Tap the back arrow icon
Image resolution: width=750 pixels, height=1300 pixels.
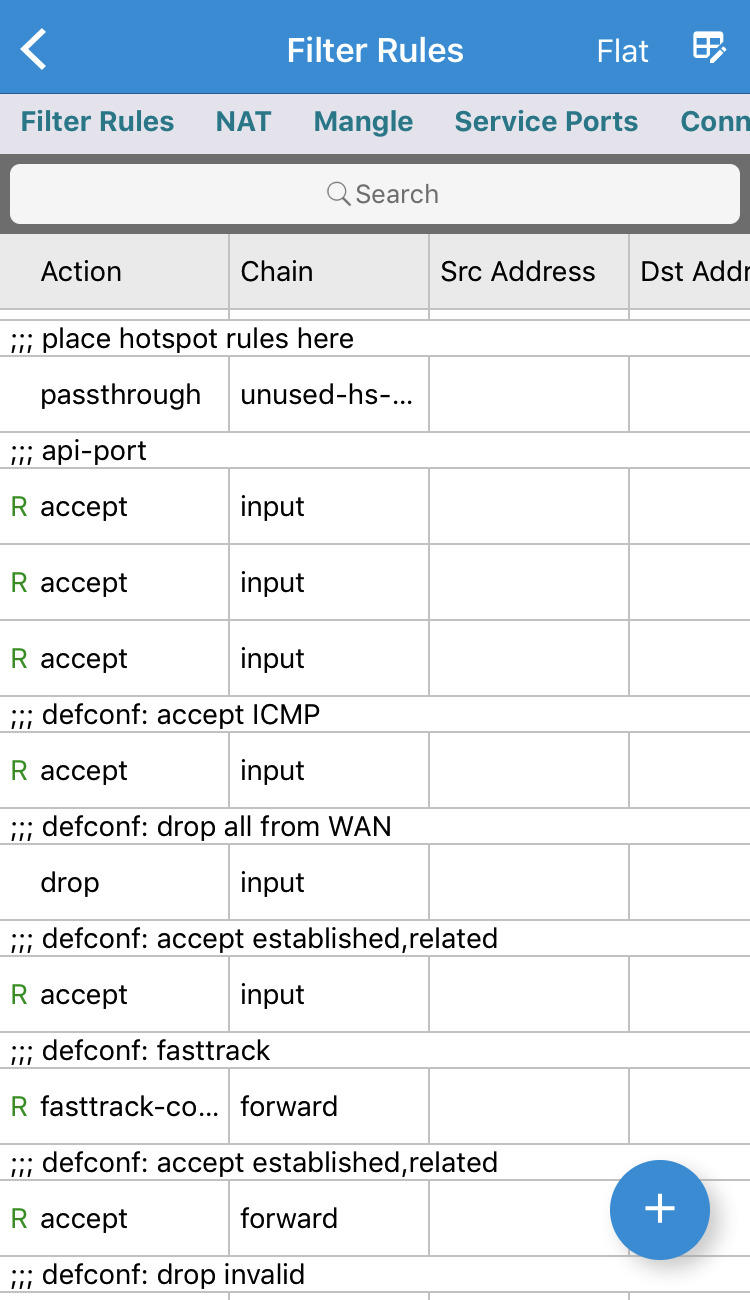click(34, 50)
